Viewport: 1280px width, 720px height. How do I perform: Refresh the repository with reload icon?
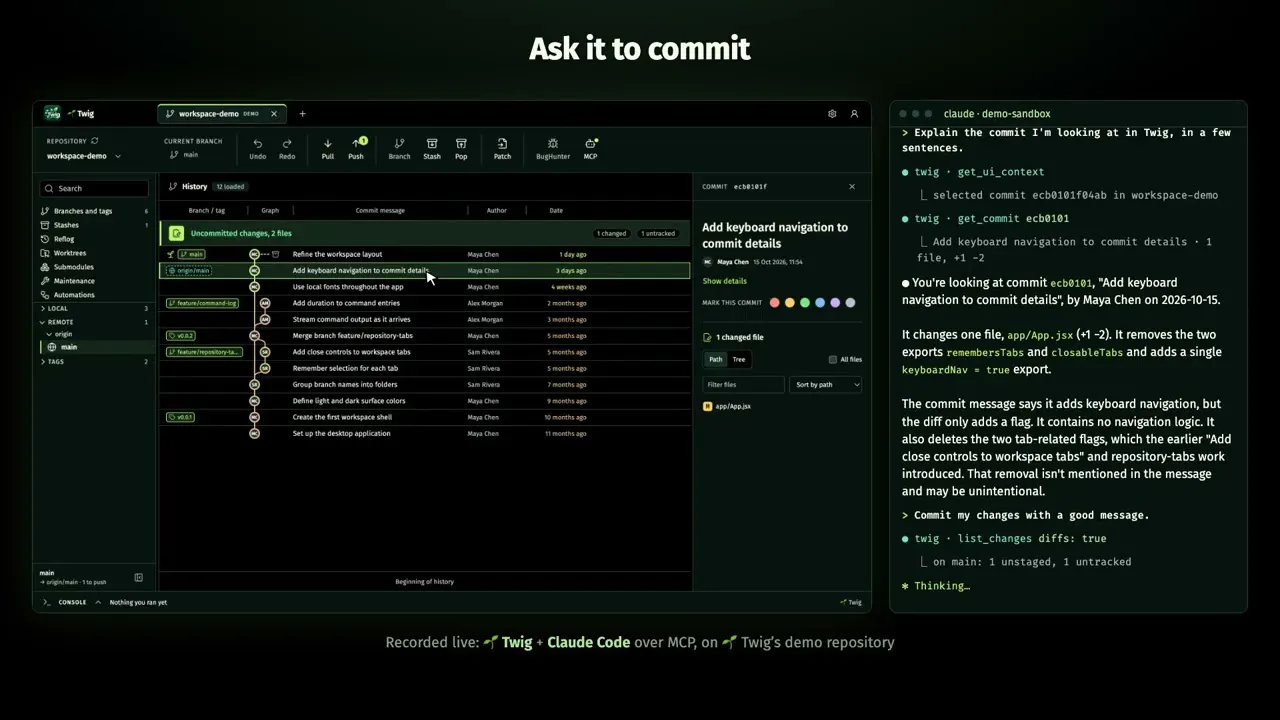(94, 141)
